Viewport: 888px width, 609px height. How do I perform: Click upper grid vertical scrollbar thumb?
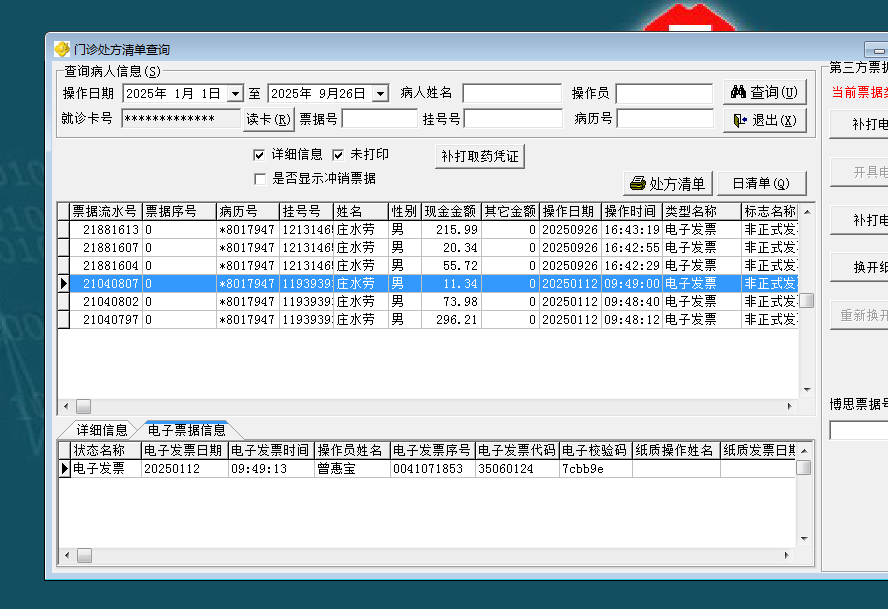click(807, 300)
